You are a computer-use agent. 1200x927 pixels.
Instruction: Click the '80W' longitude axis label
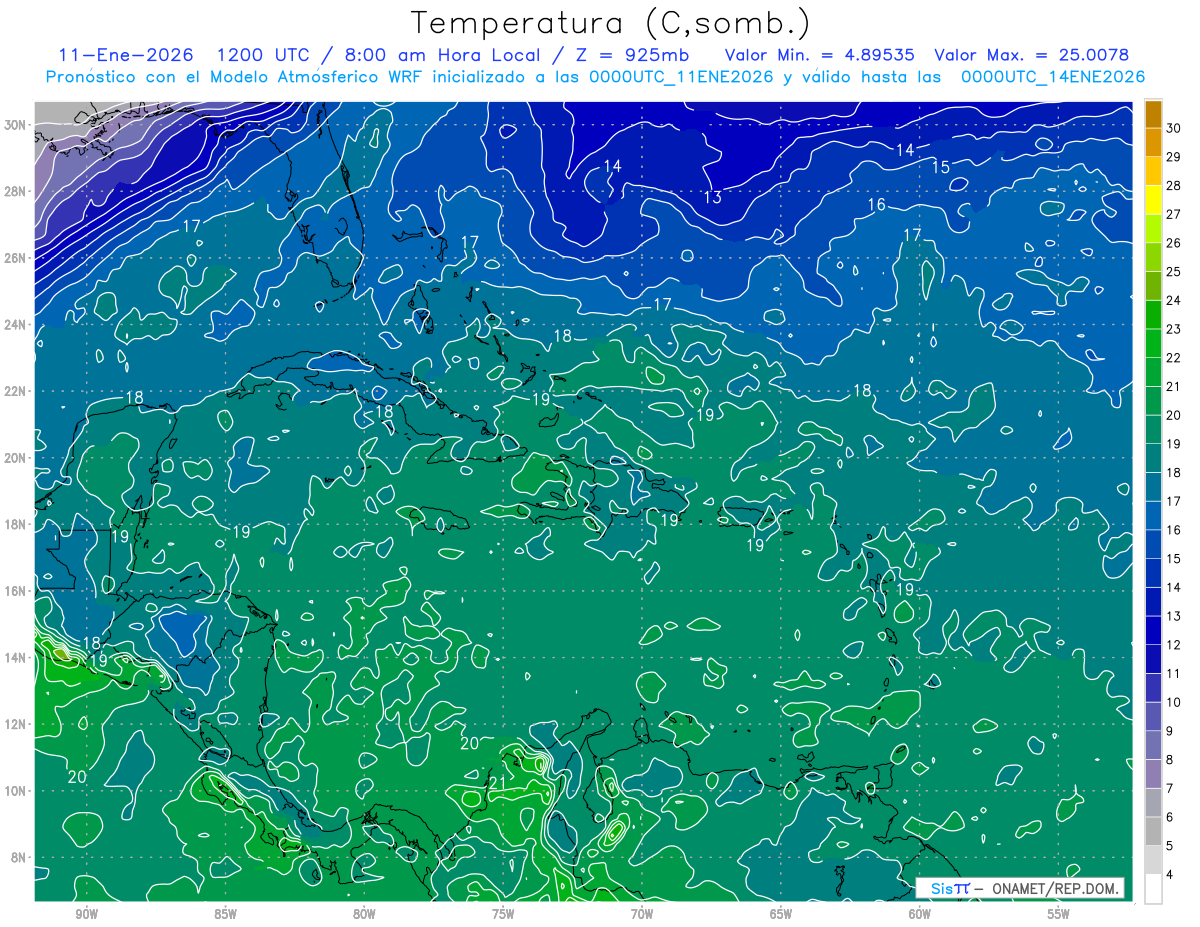coord(364,915)
